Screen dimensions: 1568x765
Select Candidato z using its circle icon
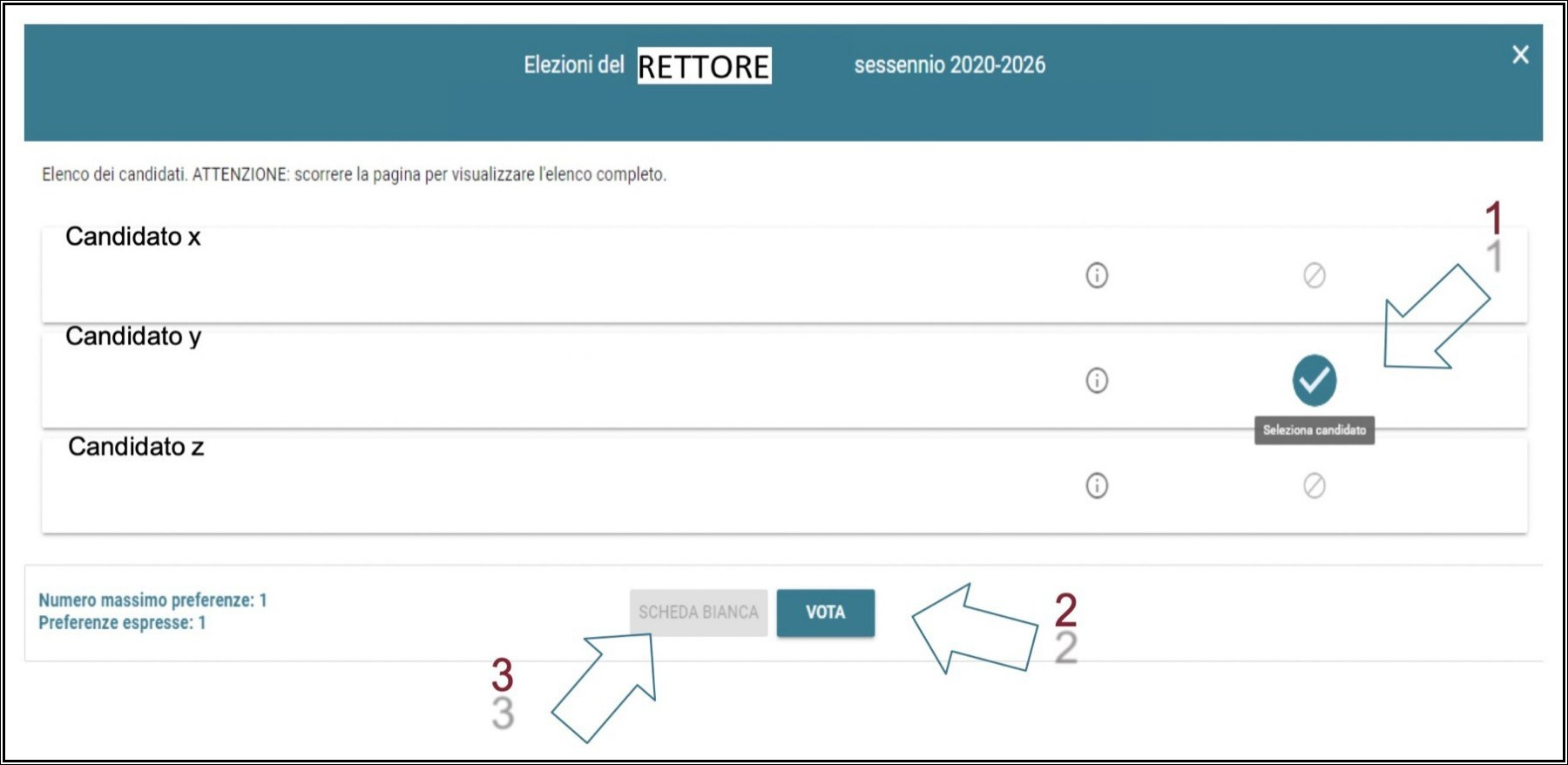pyautogui.click(x=1315, y=485)
